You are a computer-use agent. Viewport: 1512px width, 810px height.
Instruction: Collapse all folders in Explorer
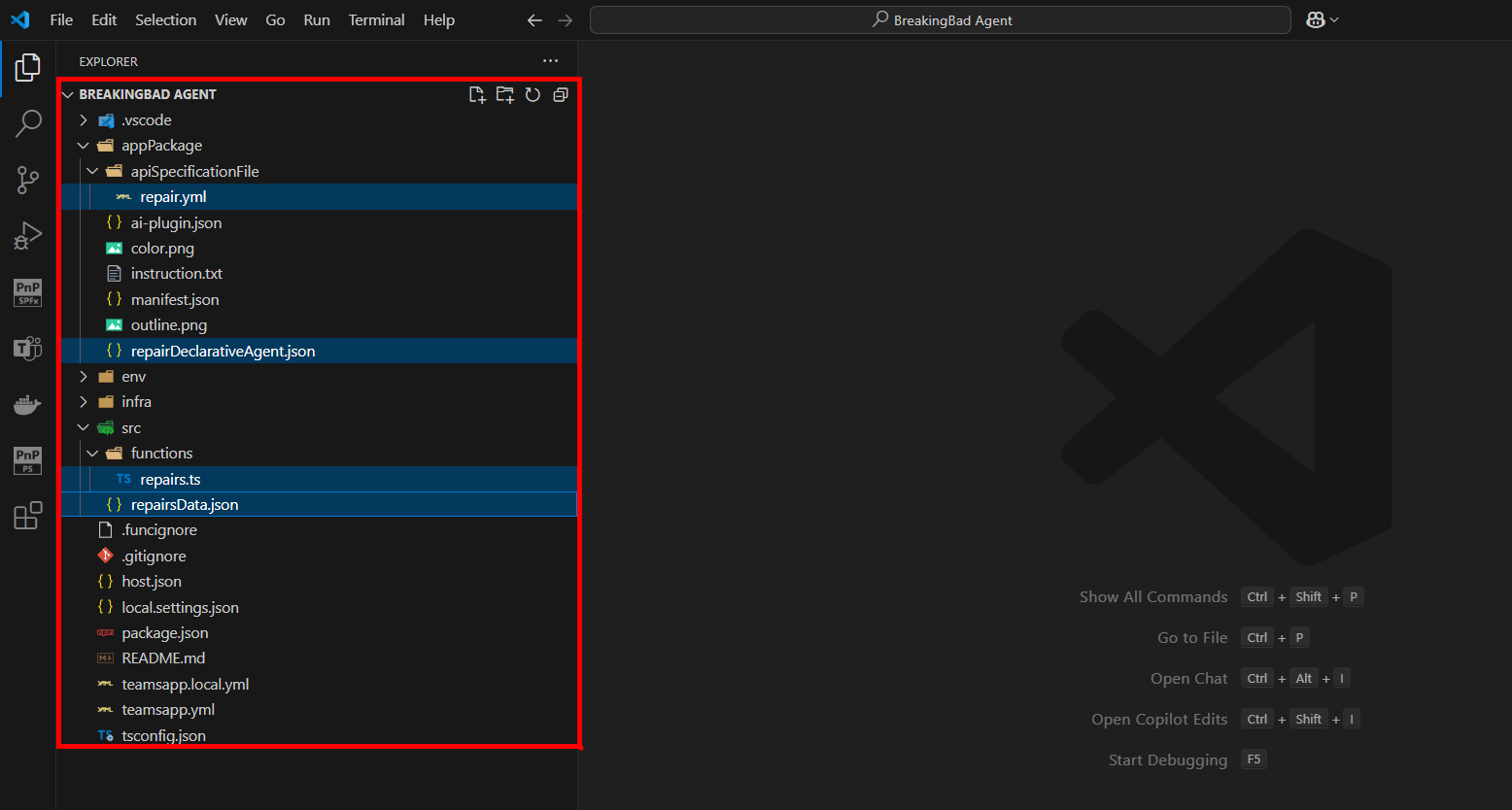pyautogui.click(x=561, y=94)
